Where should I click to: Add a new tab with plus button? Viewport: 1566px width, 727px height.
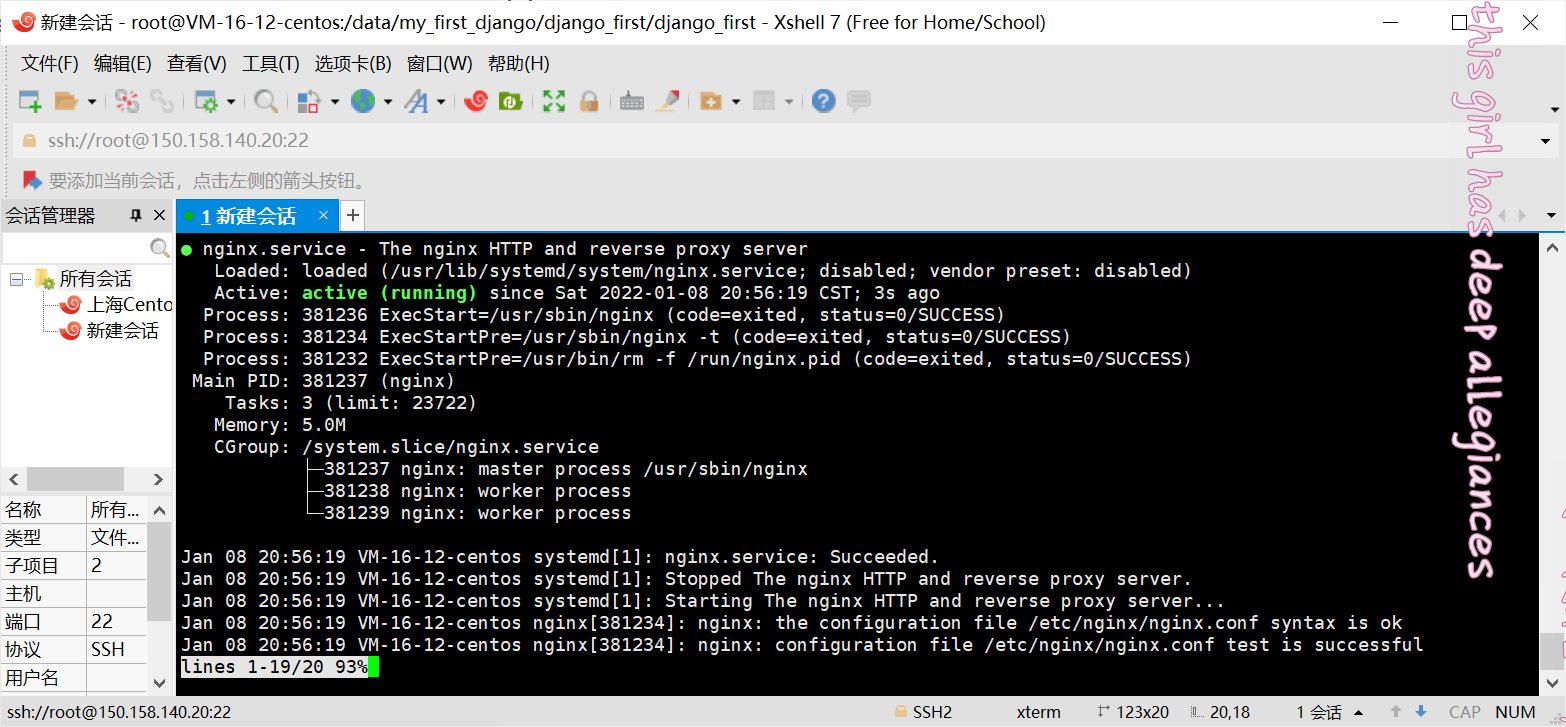(352, 215)
